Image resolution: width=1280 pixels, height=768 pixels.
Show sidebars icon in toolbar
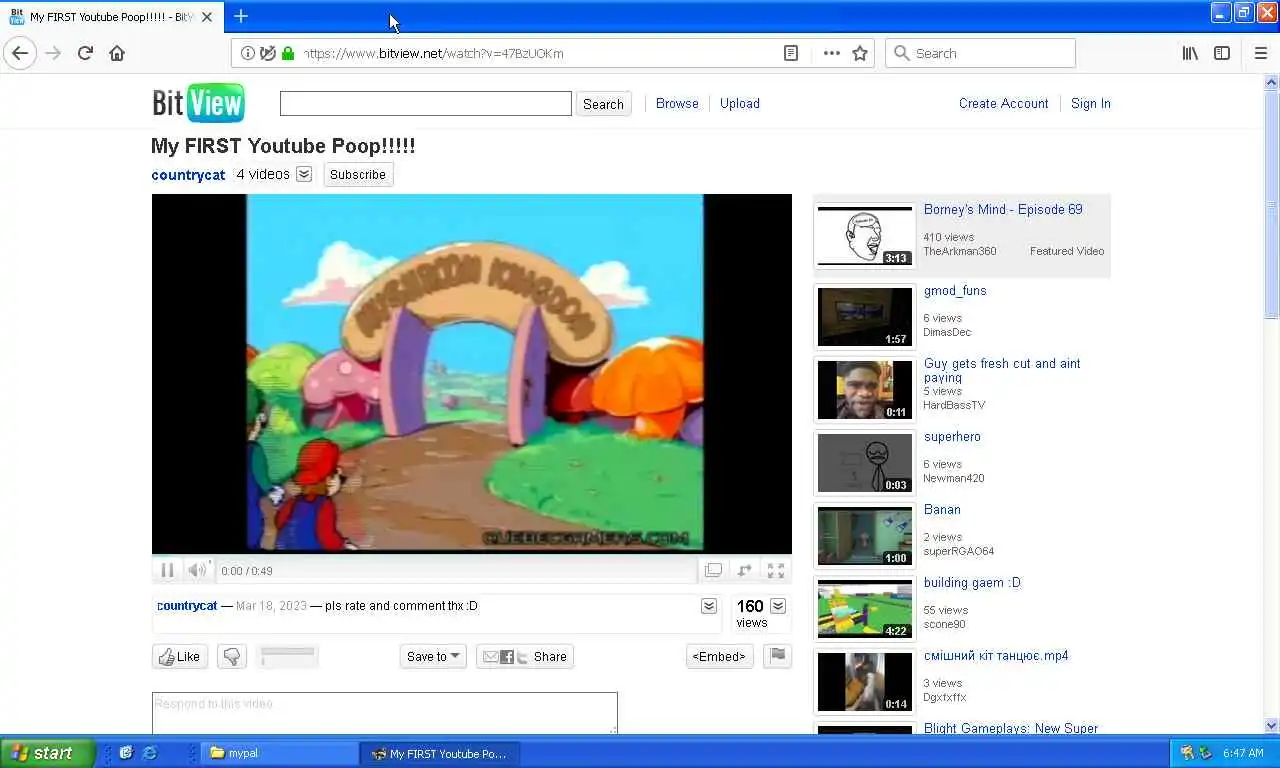pyautogui.click(x=1222, y=53)
